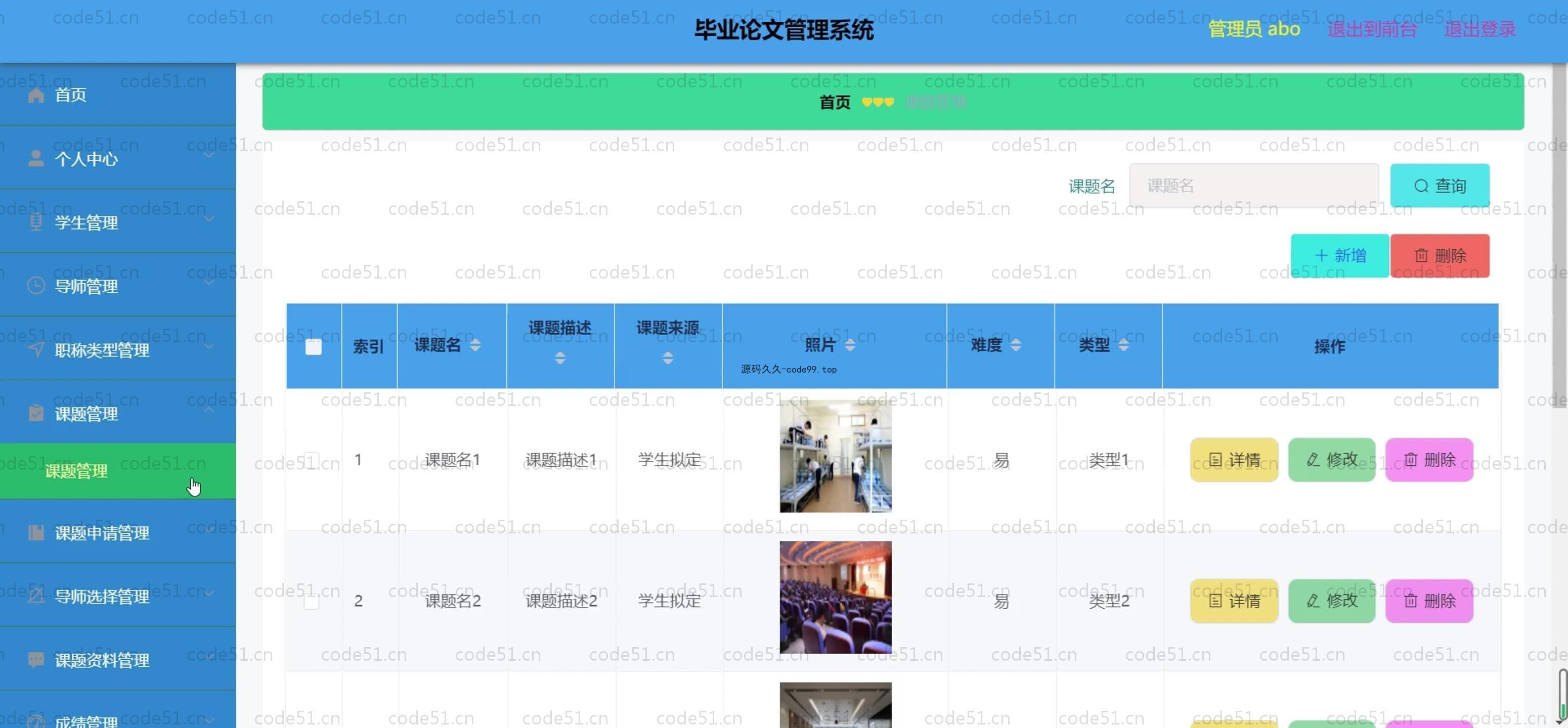This screenshot has height=728, width=1568.
Task: Click the 退出登录 link
Action: (1480, 29)
